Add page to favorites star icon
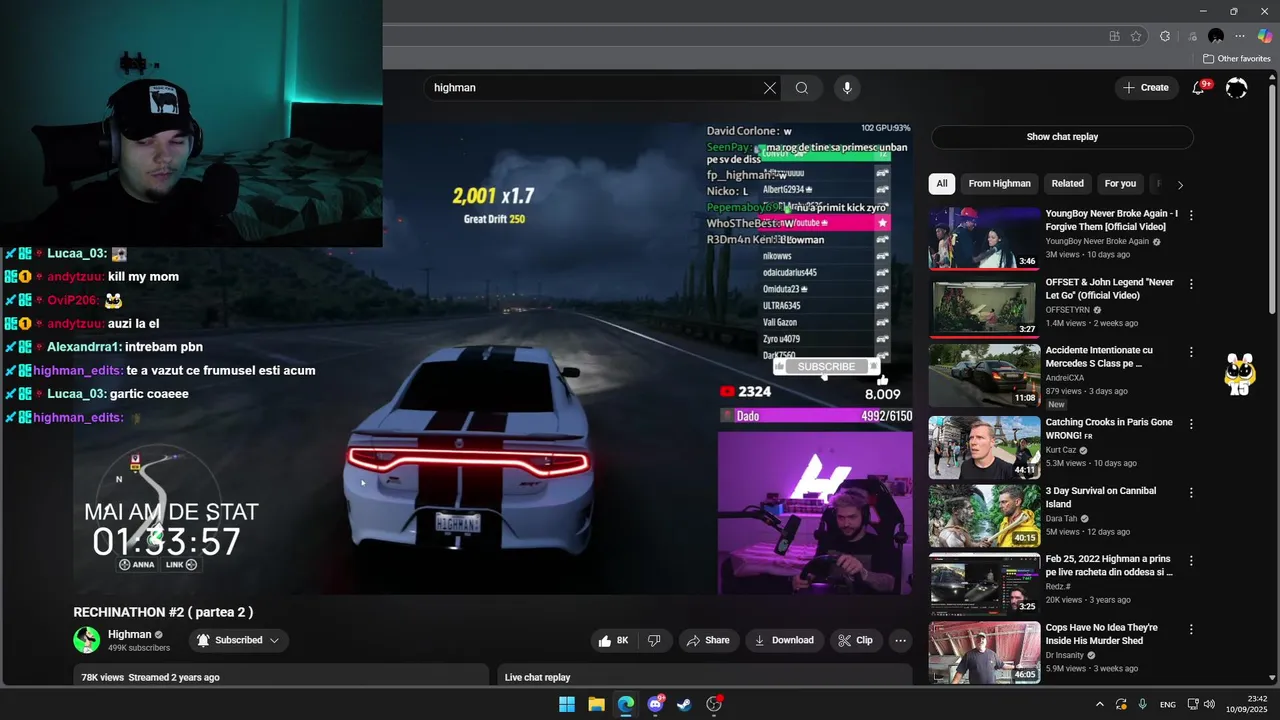This screenshot has width=1280, height=720. coord(1136,36)
